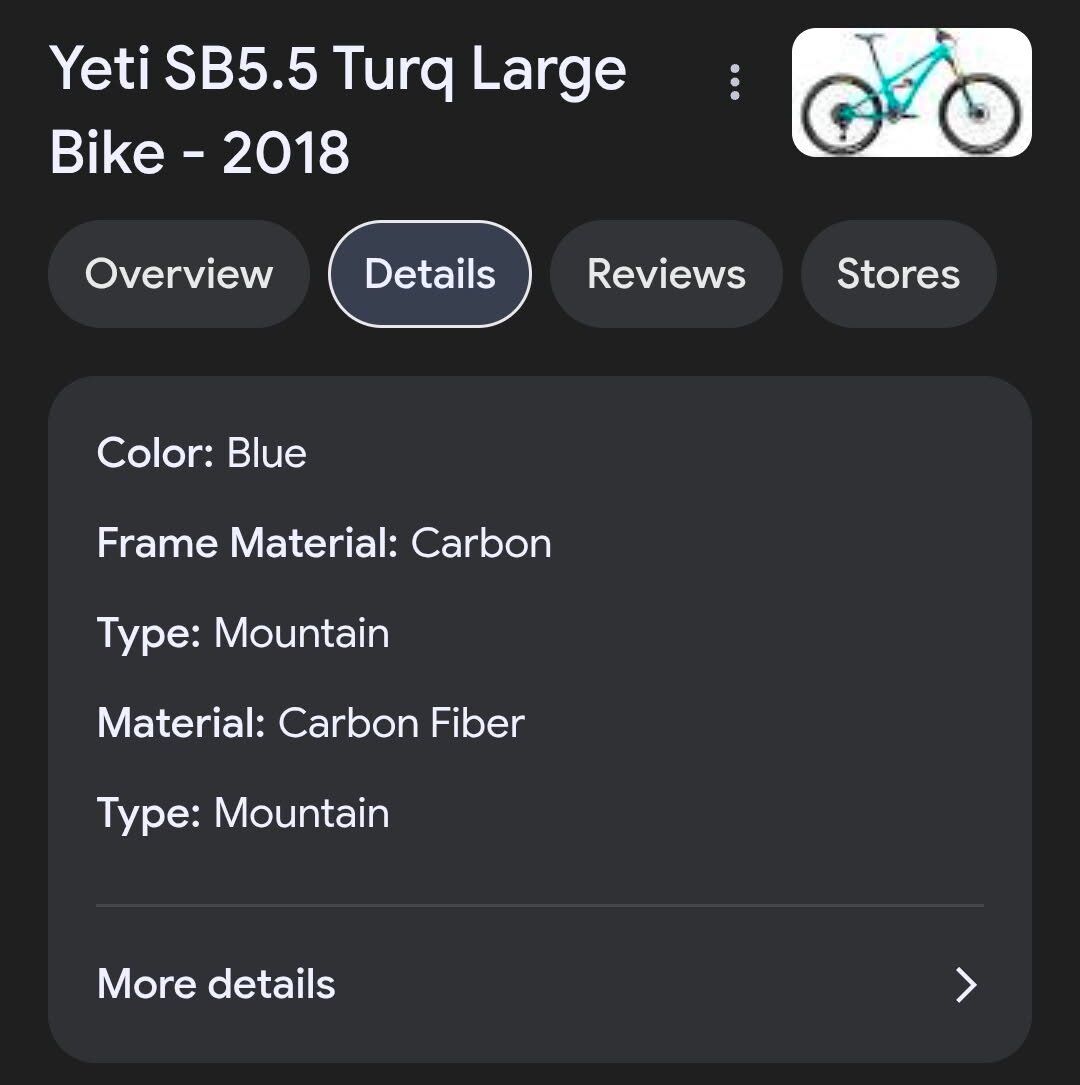
Task: Open the Reviews tab
Action: 666,274
